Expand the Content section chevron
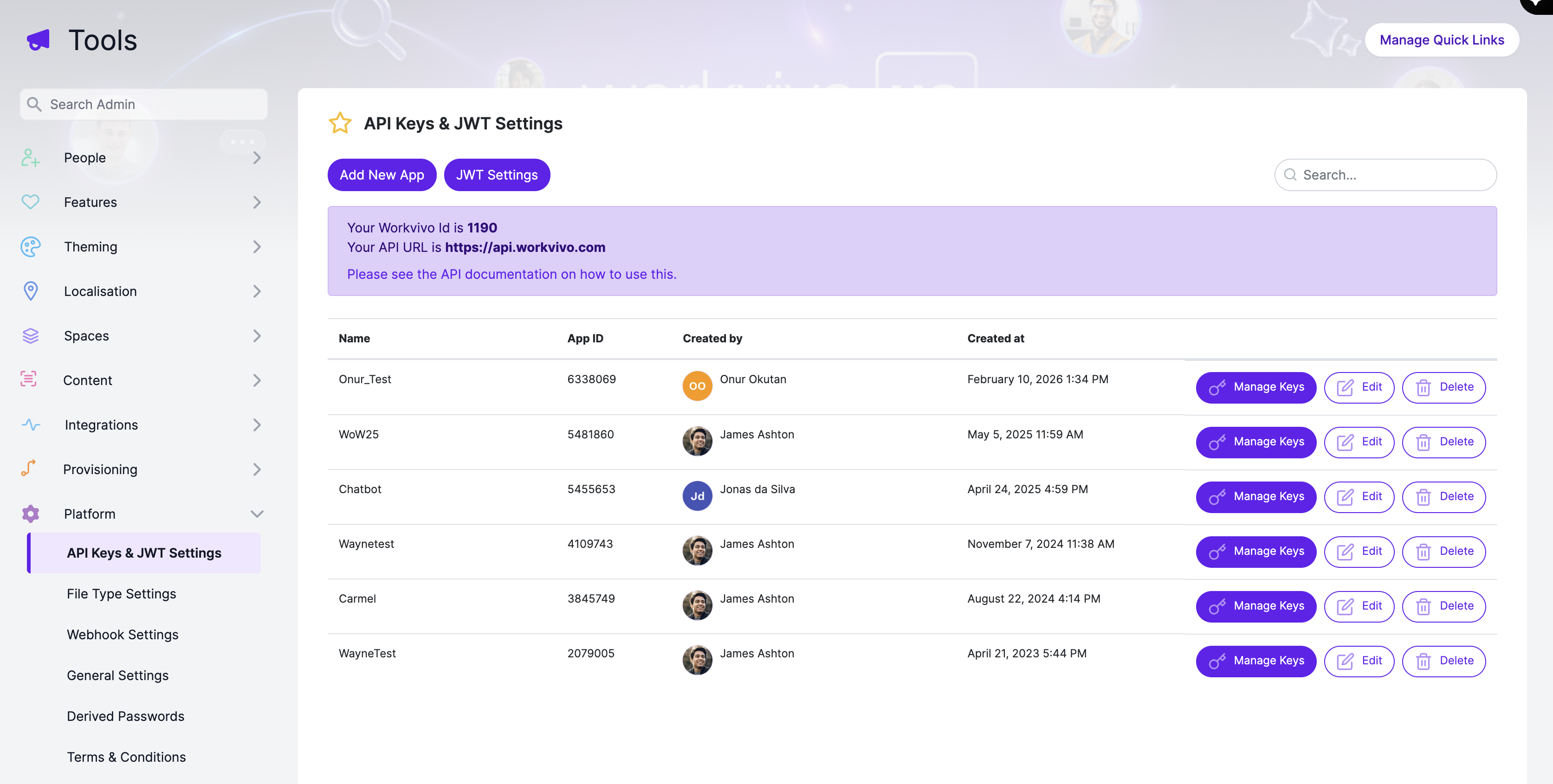Image resolution: width=1553 pixels, height=784 pixels. pyautogui.click(x=257, y=380)
